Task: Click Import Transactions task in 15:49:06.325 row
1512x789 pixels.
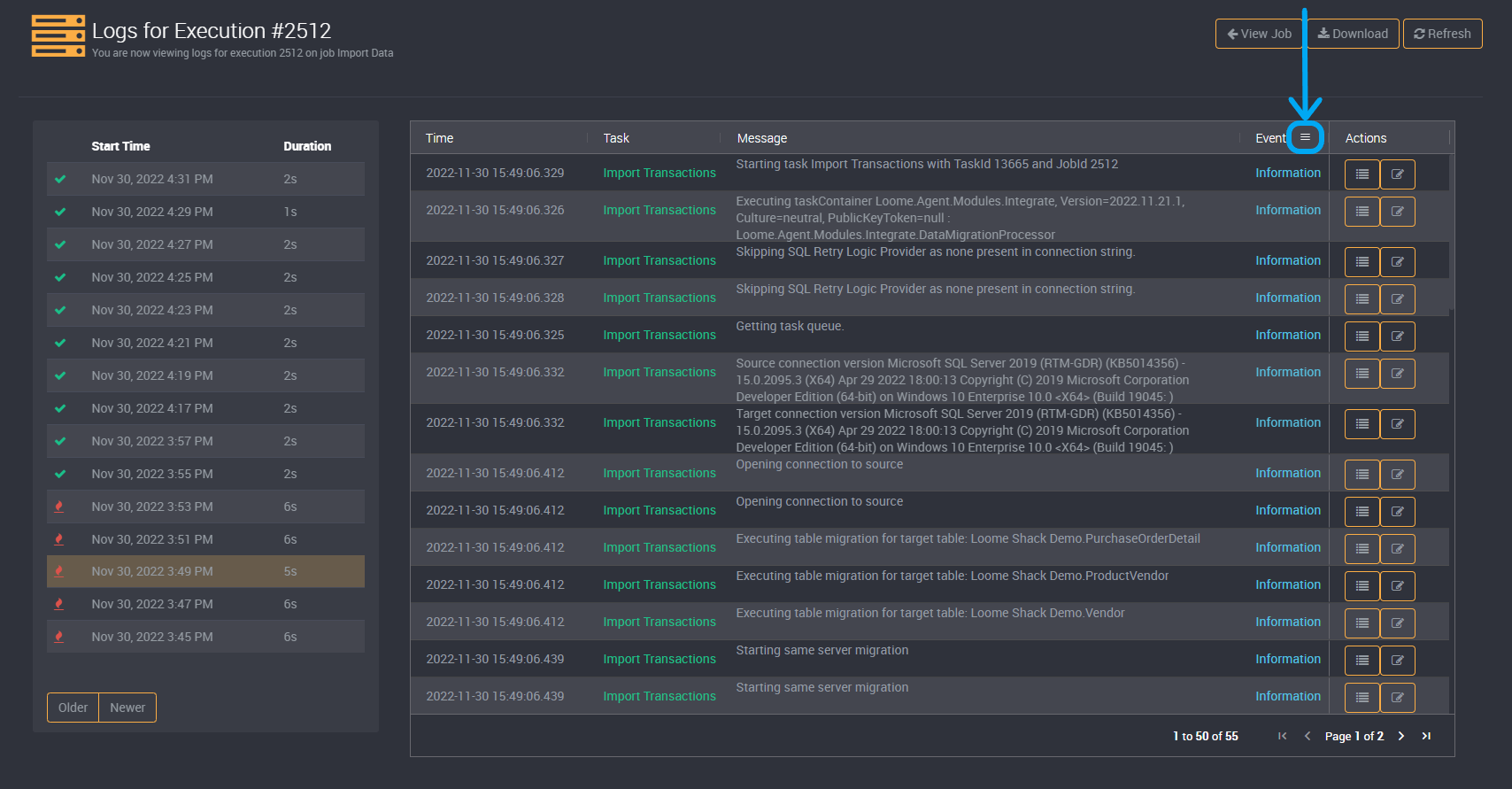Action: click(660, 335)
